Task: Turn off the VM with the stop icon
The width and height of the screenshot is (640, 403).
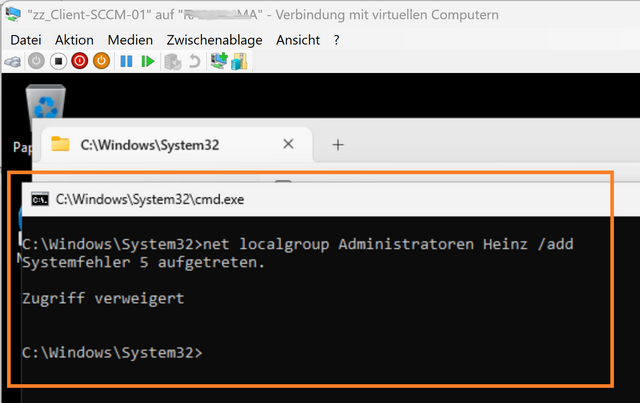Action: (x=58, y=61)
